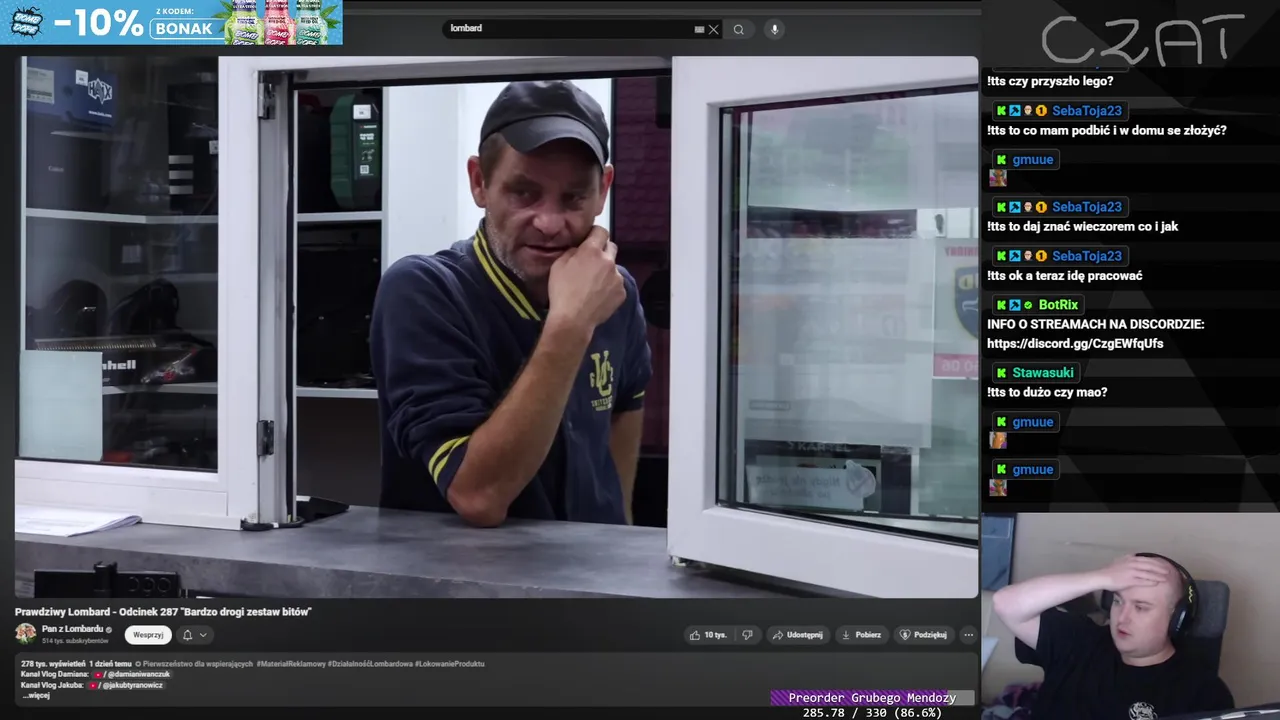Open the #DziałalnośćLombardowa hashtag

(370, 664)
